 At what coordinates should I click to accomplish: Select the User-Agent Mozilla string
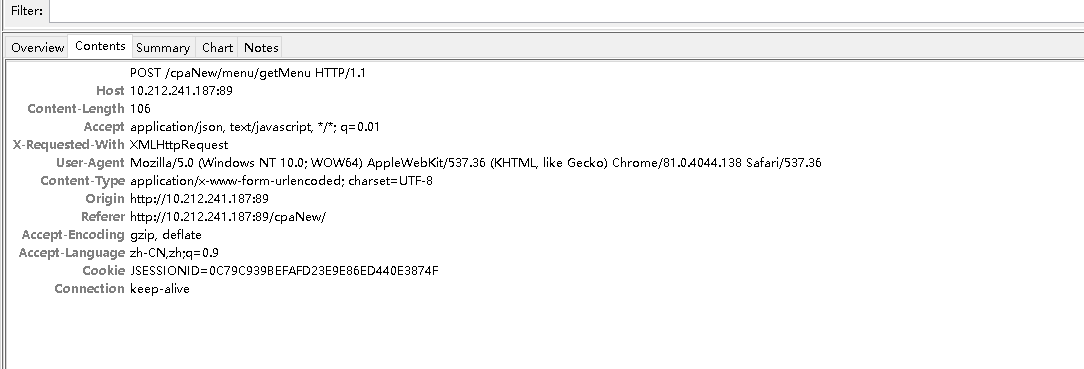[x=476, y=162]
